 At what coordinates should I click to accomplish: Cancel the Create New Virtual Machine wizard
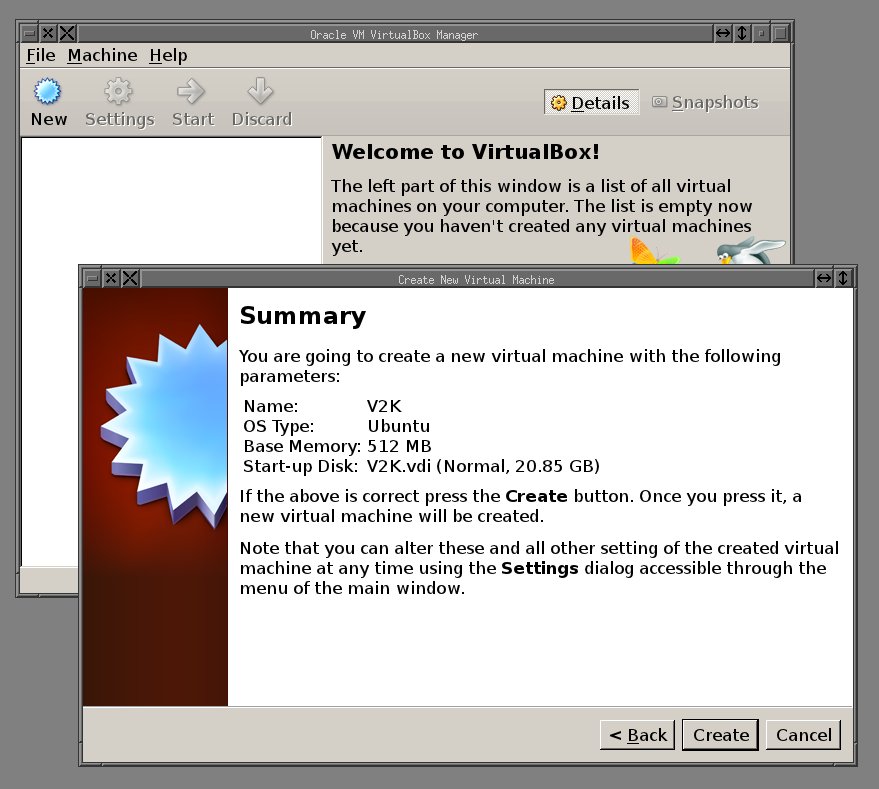point(803,735)
